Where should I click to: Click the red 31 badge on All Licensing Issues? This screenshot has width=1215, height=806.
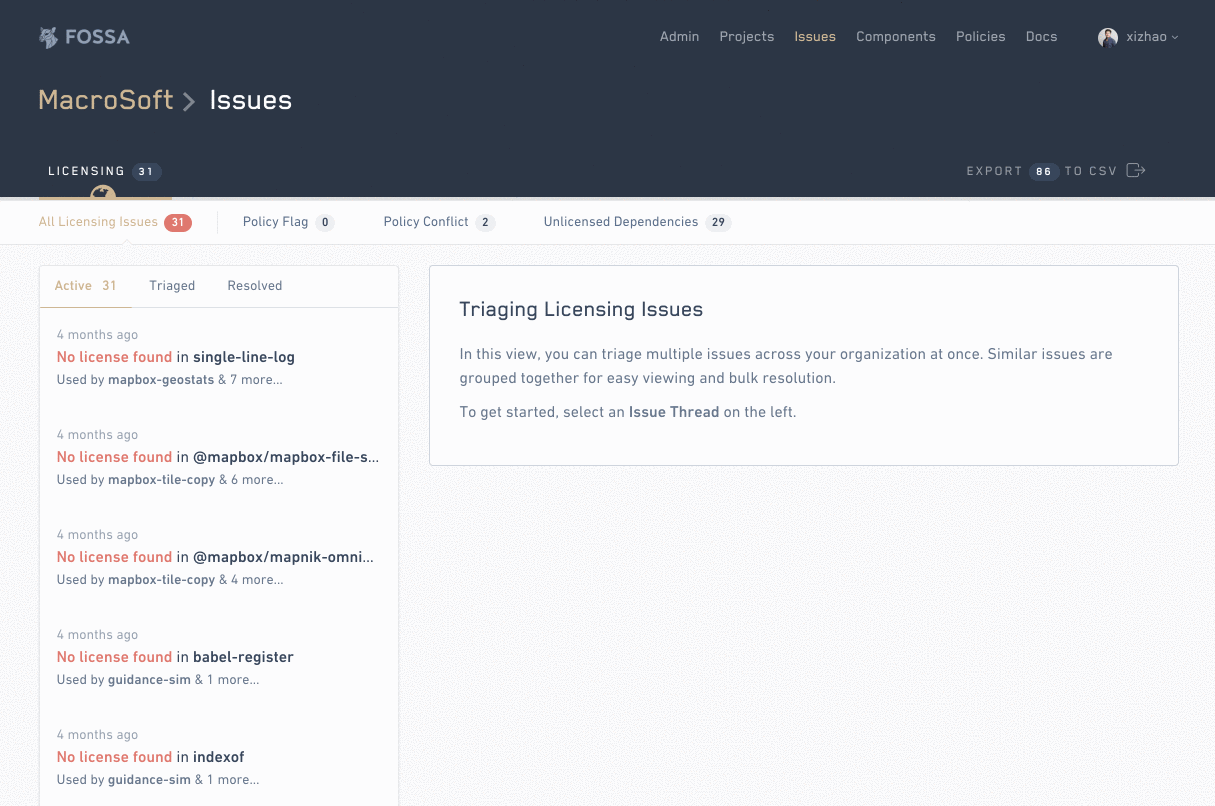tap(178, 223)
